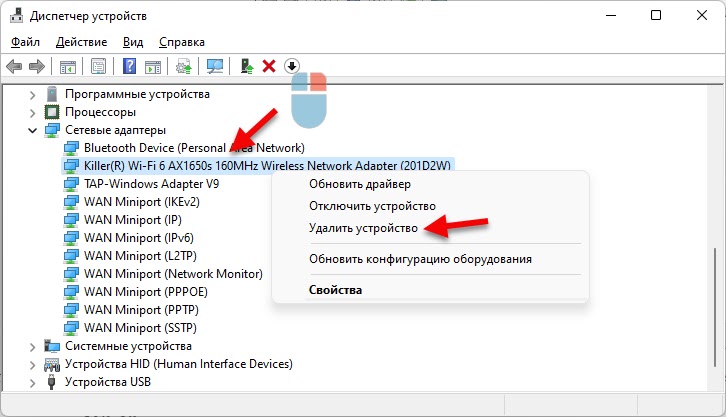Expand the Процессоры category
The width and height of the screenshot is (726, 417).
click(33, 112)
